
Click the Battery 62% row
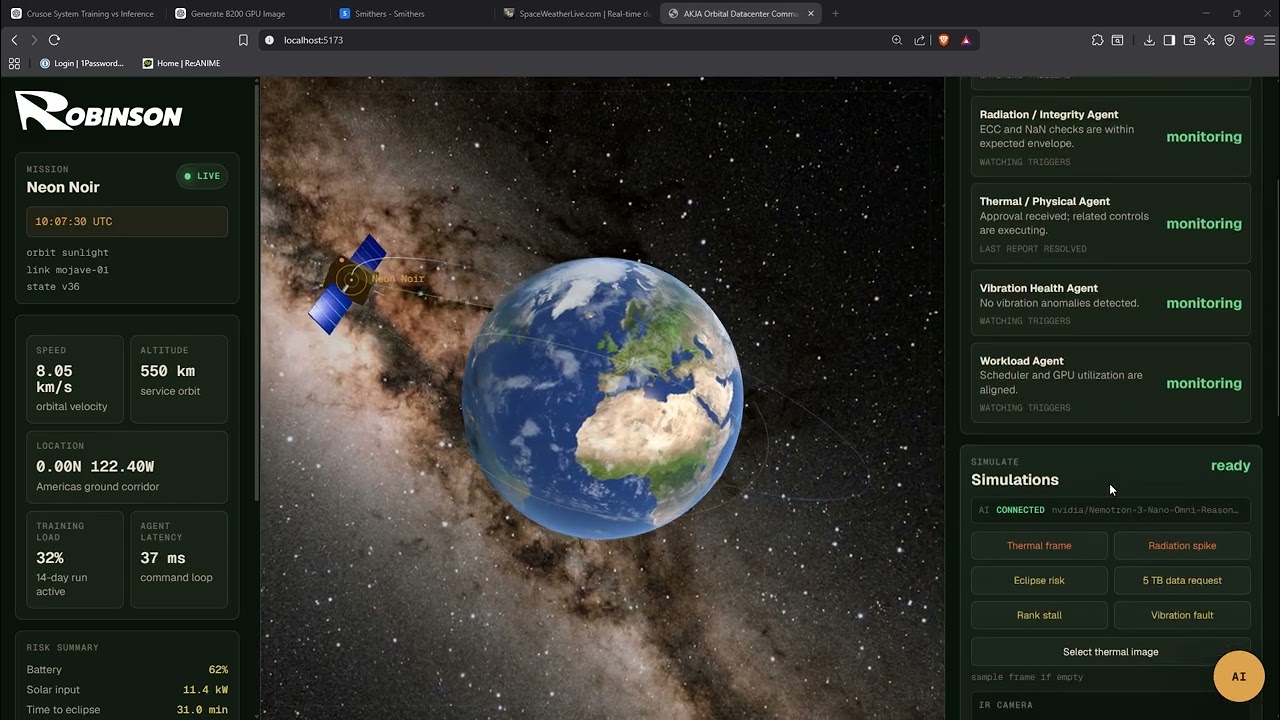(x=127, y=670)
